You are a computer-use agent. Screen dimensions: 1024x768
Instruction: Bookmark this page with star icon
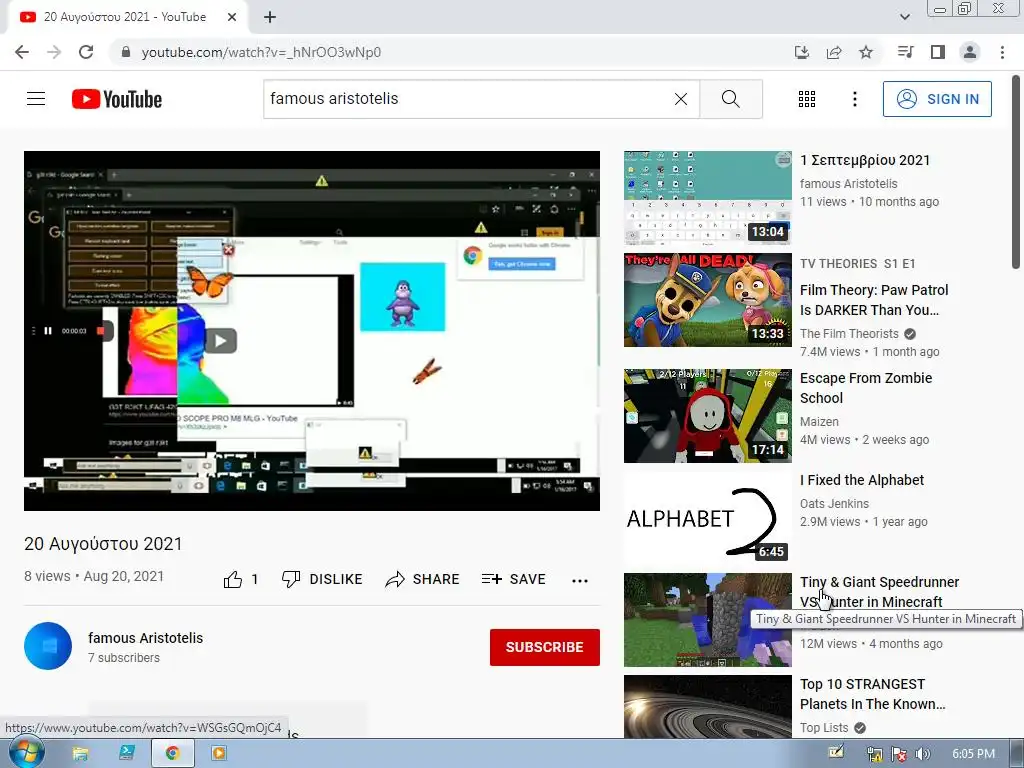(x=866, y=52)
